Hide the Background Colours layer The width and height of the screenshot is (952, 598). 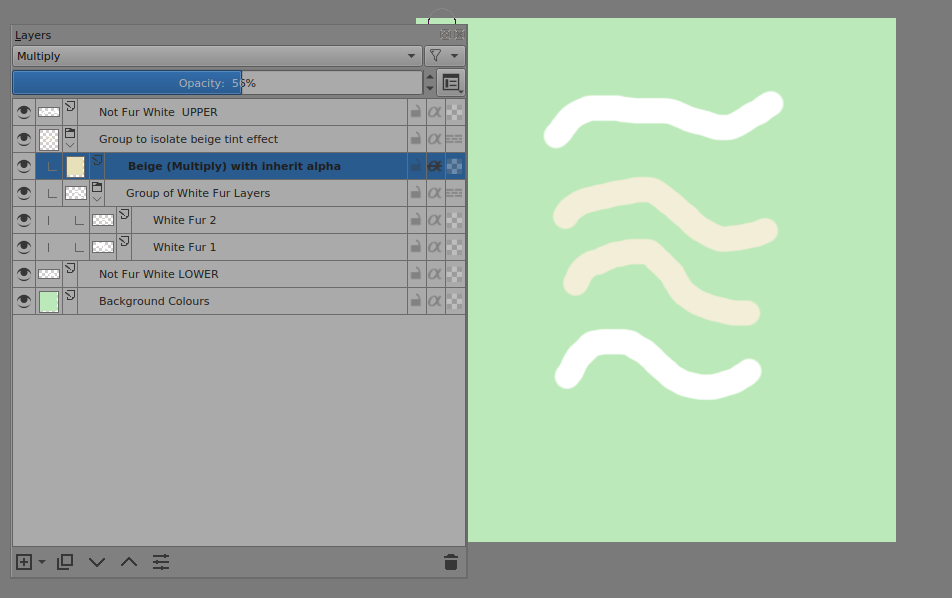pyautogui.click(x=24, y=301)
